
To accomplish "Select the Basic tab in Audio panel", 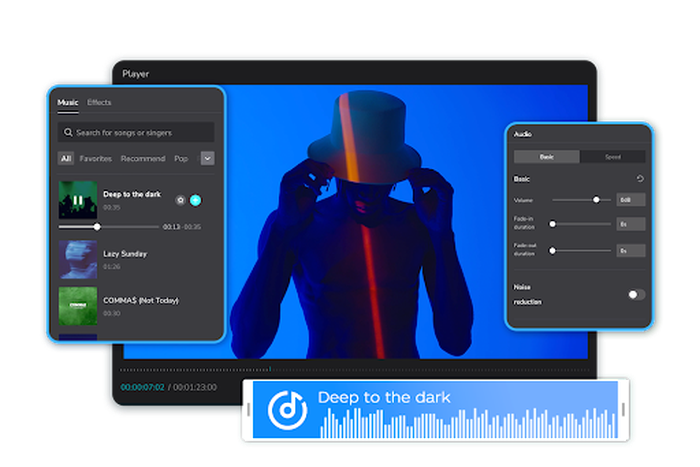I will pos(547,157).
